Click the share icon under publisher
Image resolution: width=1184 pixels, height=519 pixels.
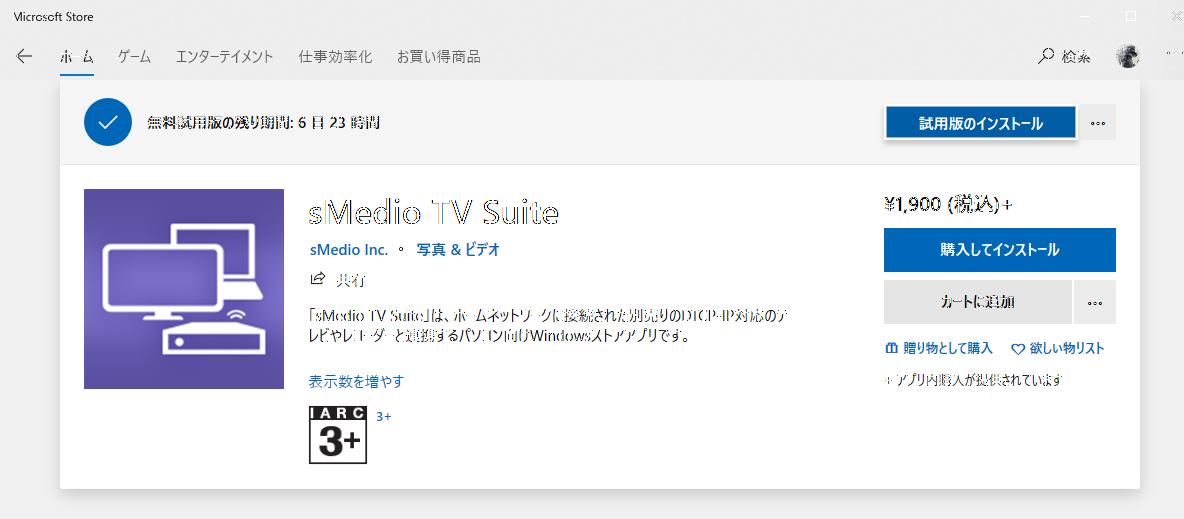coord(318,280)
